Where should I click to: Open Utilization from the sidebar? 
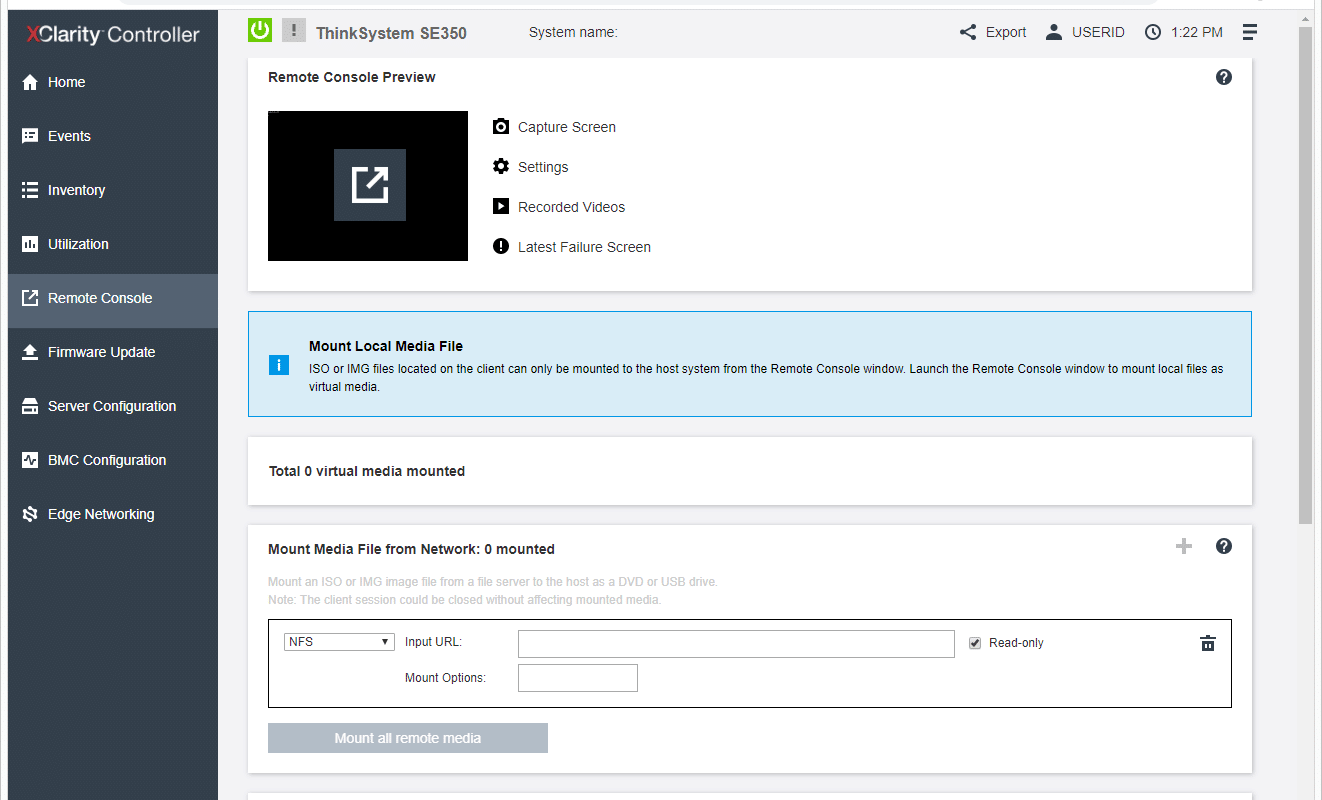coord(78,244)
